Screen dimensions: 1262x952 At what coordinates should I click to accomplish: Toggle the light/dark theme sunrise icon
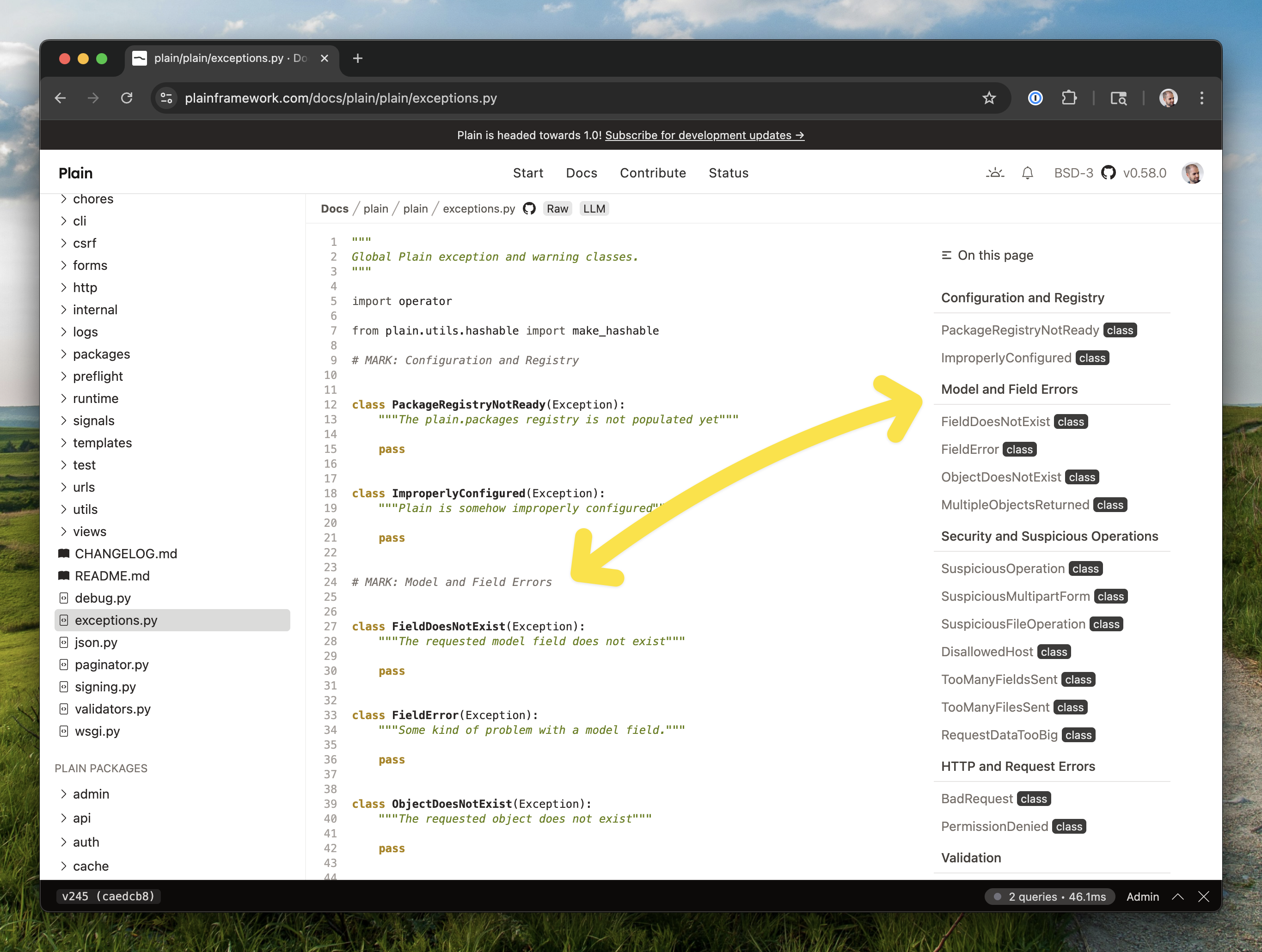pos(995,173)
